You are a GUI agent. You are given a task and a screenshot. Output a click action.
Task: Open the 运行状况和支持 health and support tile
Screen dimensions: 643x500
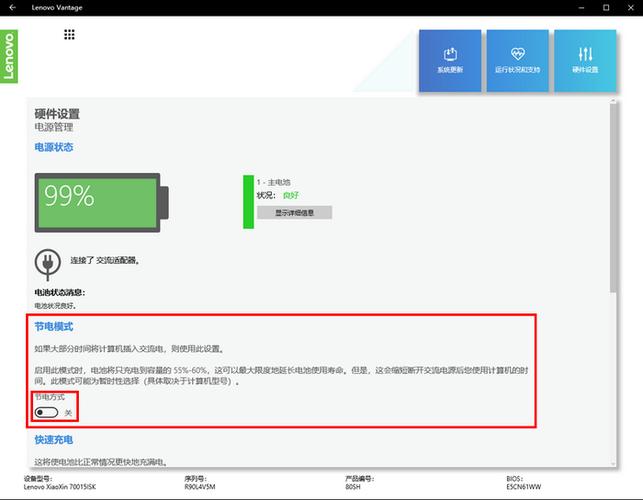(518, 61)
